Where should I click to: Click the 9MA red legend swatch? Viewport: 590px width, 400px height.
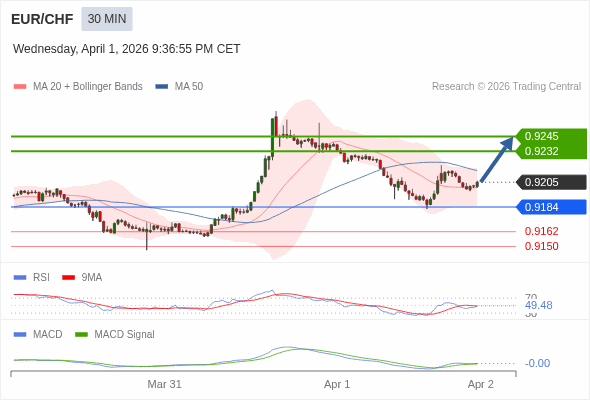pos(68,278)
